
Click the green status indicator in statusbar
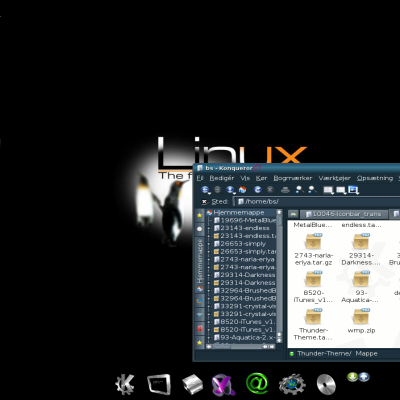(x=292, y=354)
